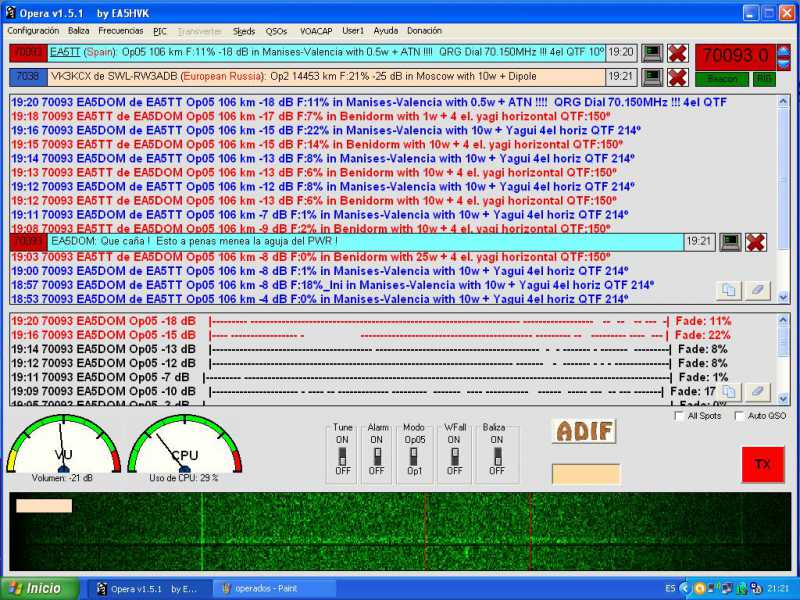The width and height of the screenshot is (800, 600).
Task: Erase the upper spots log
Action: (758, 290)
